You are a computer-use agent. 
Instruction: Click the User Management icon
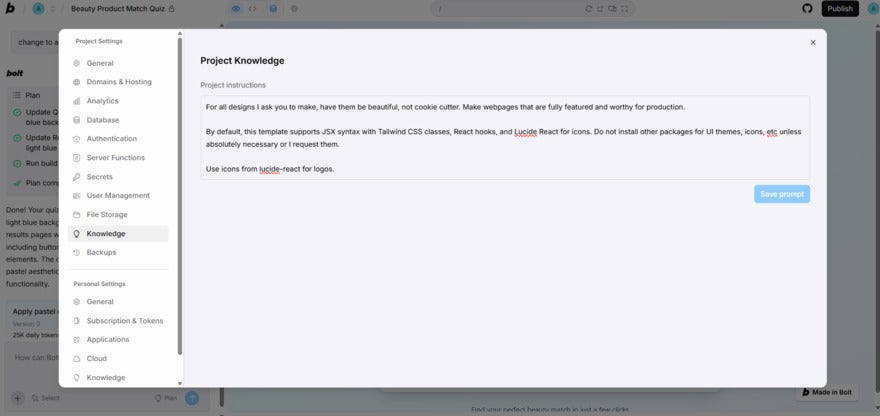point(77,196)
